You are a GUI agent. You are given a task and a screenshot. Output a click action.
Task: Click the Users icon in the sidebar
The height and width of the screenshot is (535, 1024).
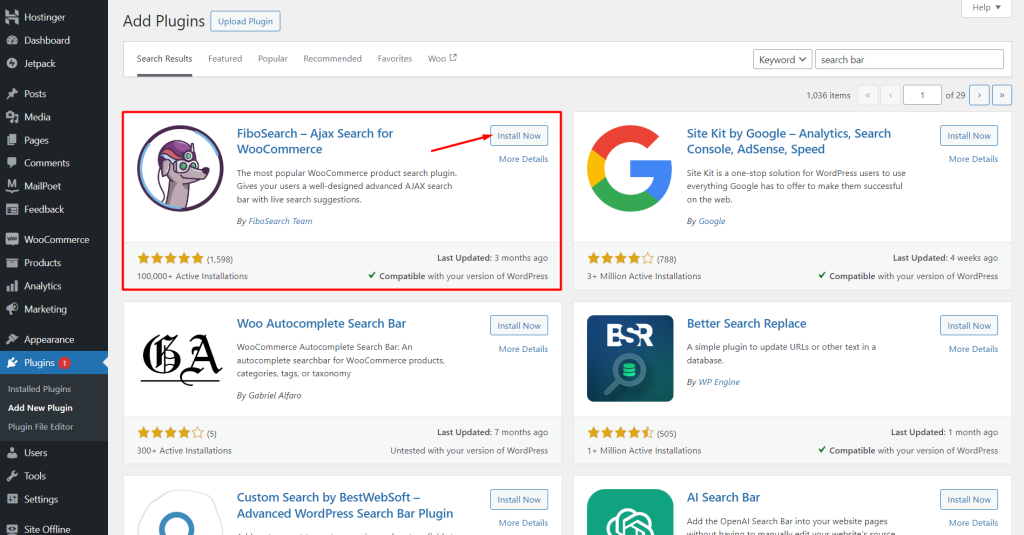12,453
